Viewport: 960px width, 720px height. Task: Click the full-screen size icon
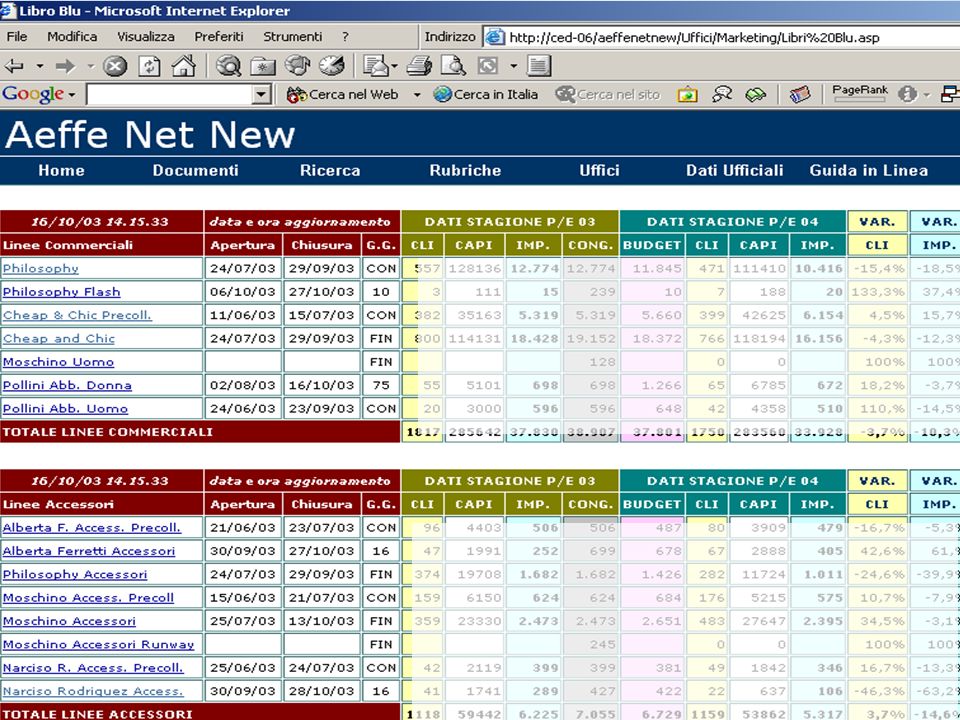click(488, 66)
